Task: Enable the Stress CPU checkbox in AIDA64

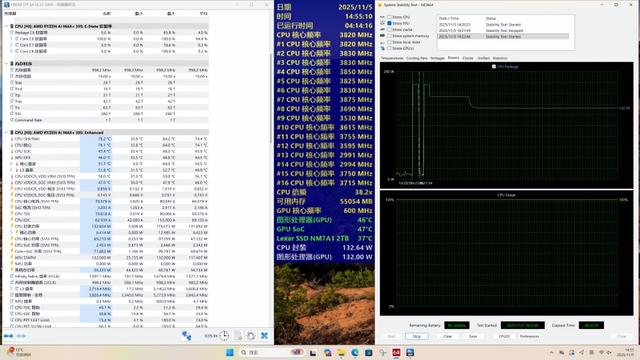Action: 389,17
